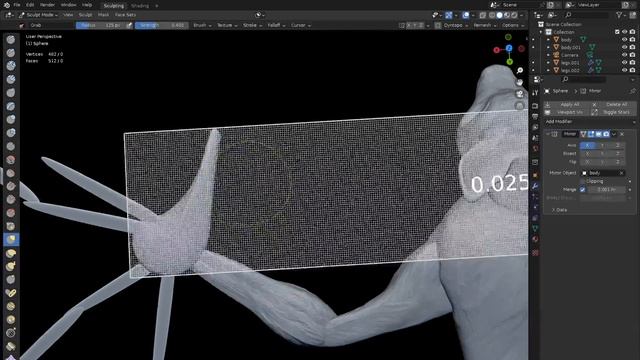Click the Blender logo menu icon
Viewport: 640px width, 360px height.
pyautogui.click(x=7, y=5)
